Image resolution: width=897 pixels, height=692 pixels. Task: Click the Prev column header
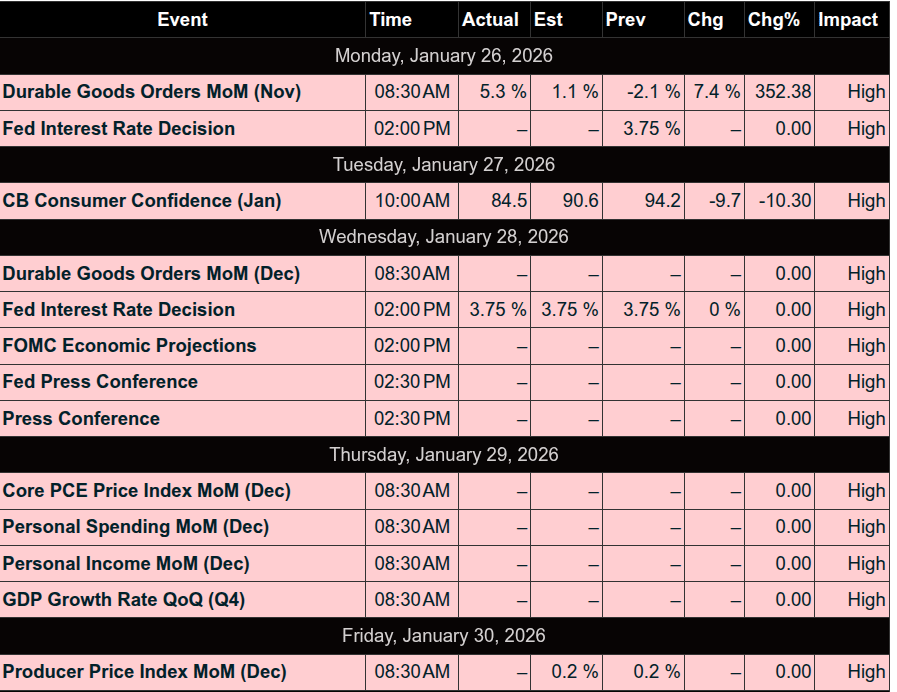pyautogui.click(x=625, y=19)
